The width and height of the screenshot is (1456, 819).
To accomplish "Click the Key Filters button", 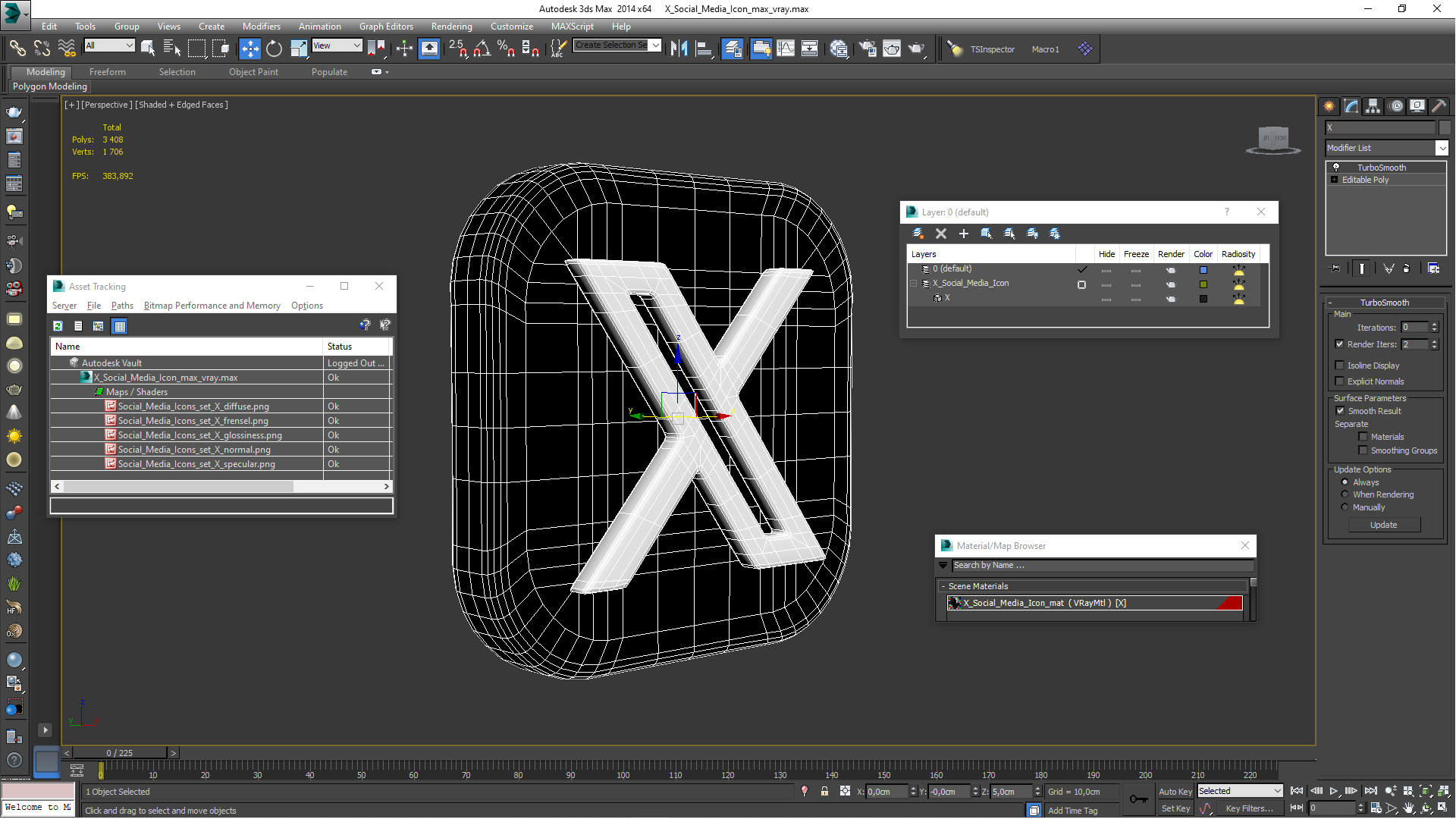I will click(1249, 808).
